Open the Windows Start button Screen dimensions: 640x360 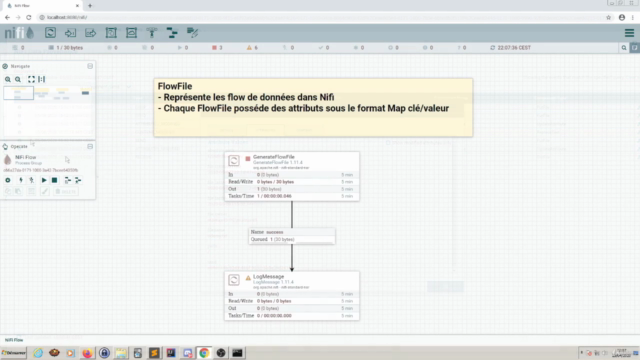click(x=14, y=353)
